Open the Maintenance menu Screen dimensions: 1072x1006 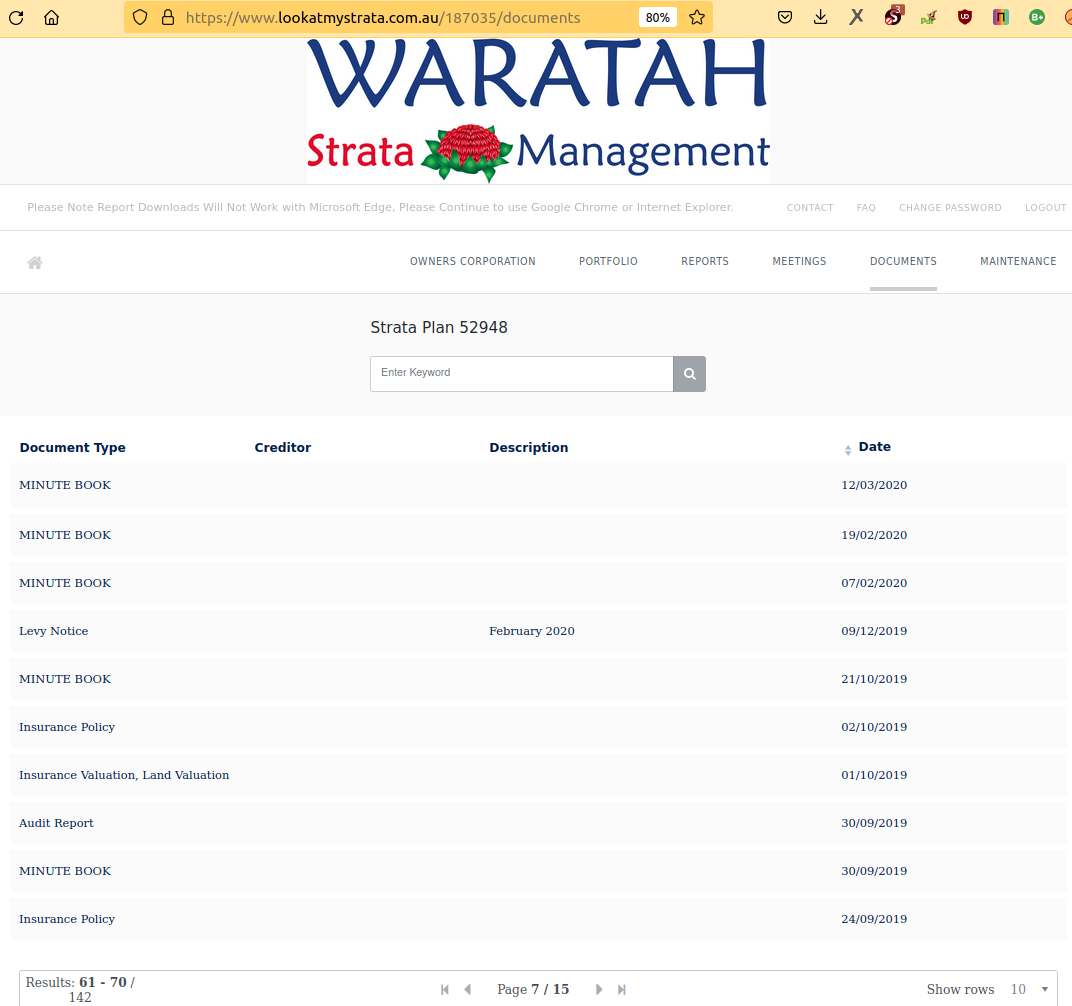[x=1017, y=261]
